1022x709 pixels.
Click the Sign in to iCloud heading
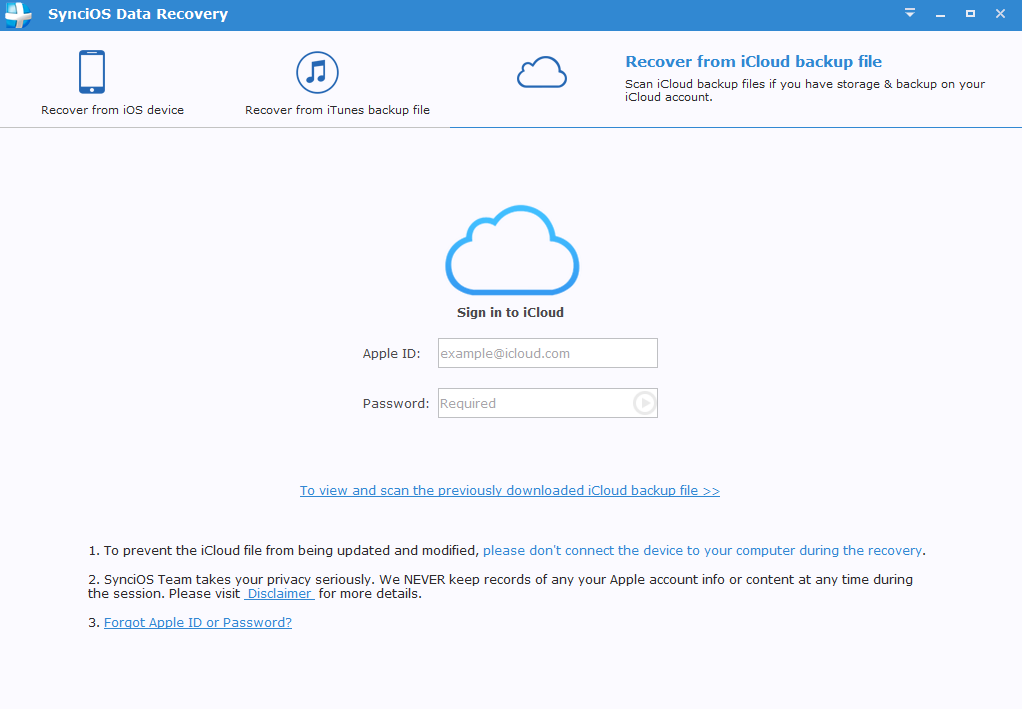510,313
